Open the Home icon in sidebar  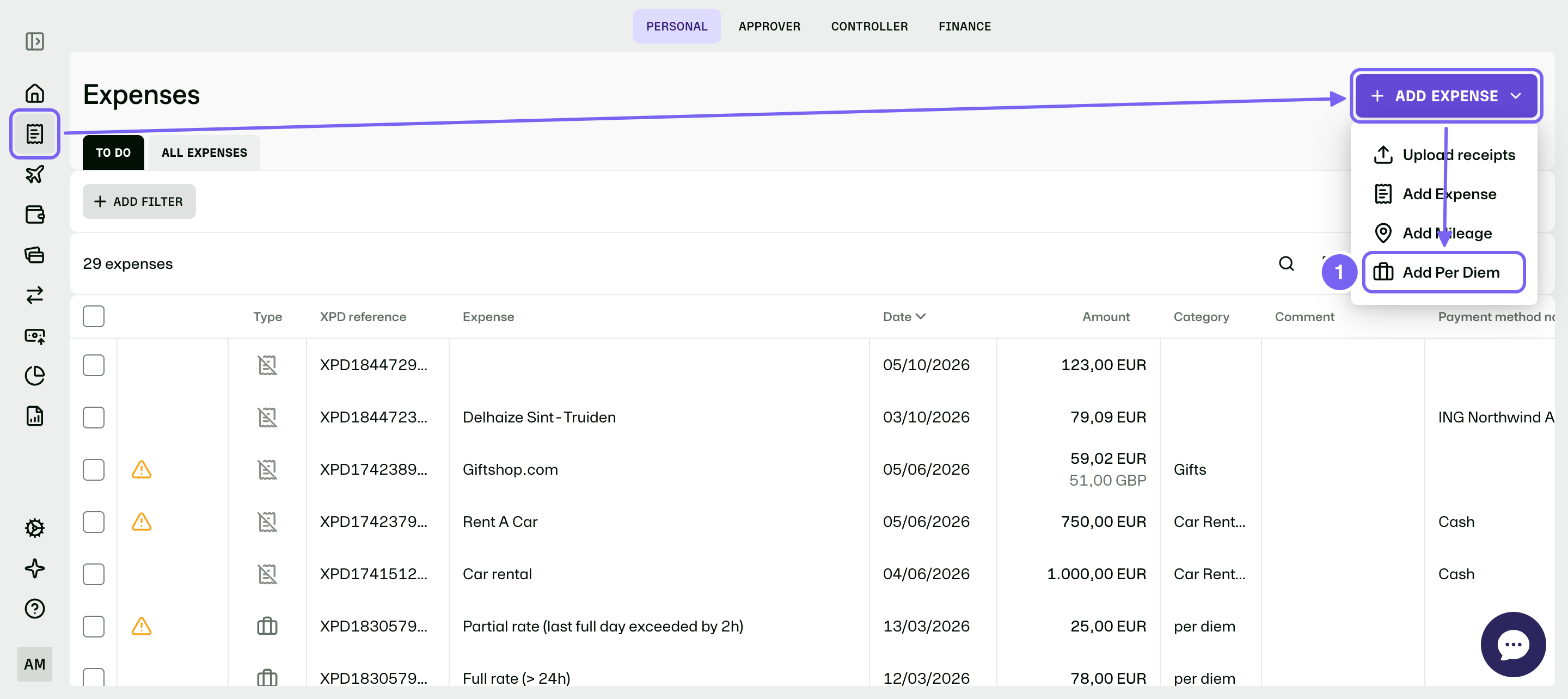(35, 93)
